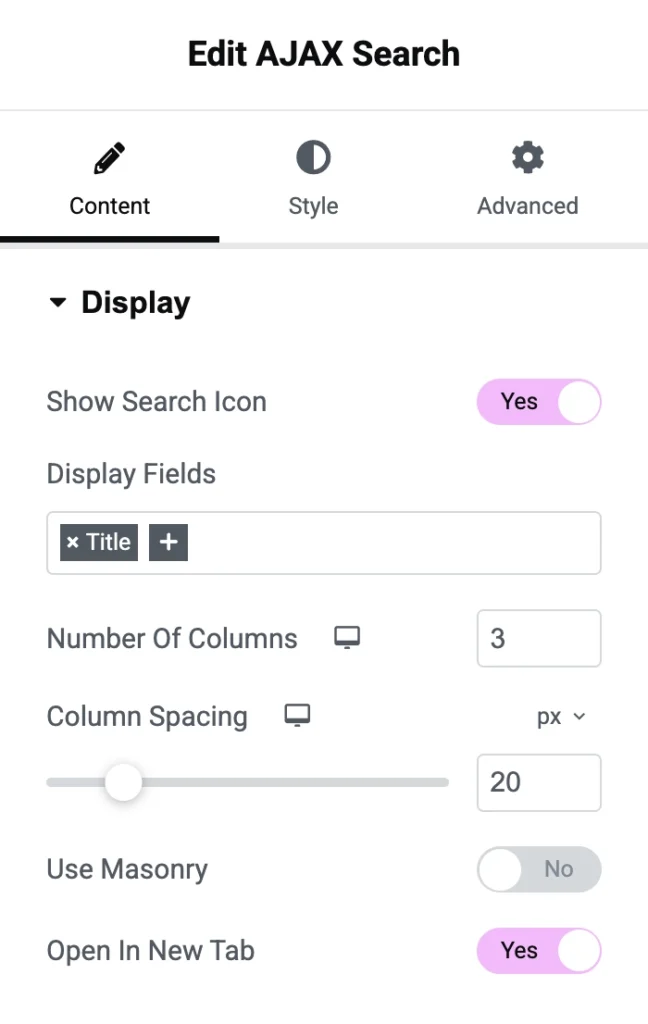
Task: Open the px unit dropdown
Action: [x=560, y=717]
